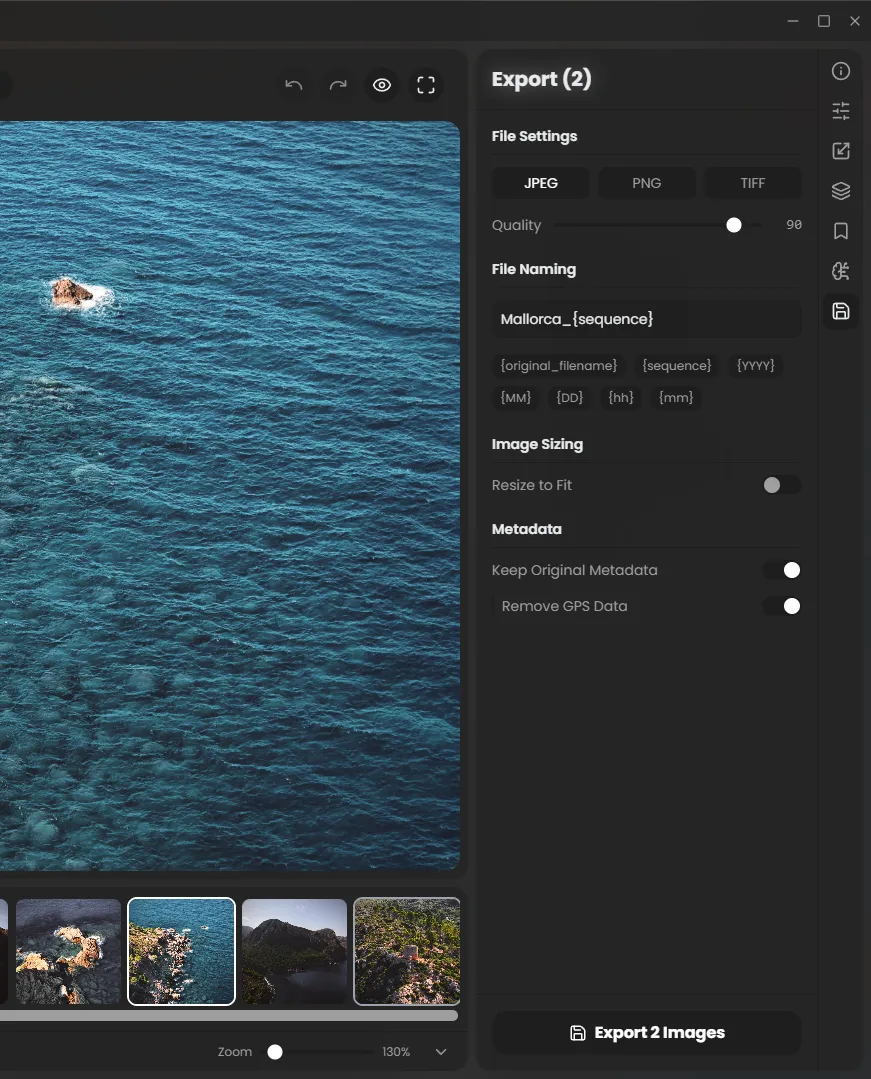Expand the zoom options chevron
Viewport: 871px width, 1079px height.
441,1052
